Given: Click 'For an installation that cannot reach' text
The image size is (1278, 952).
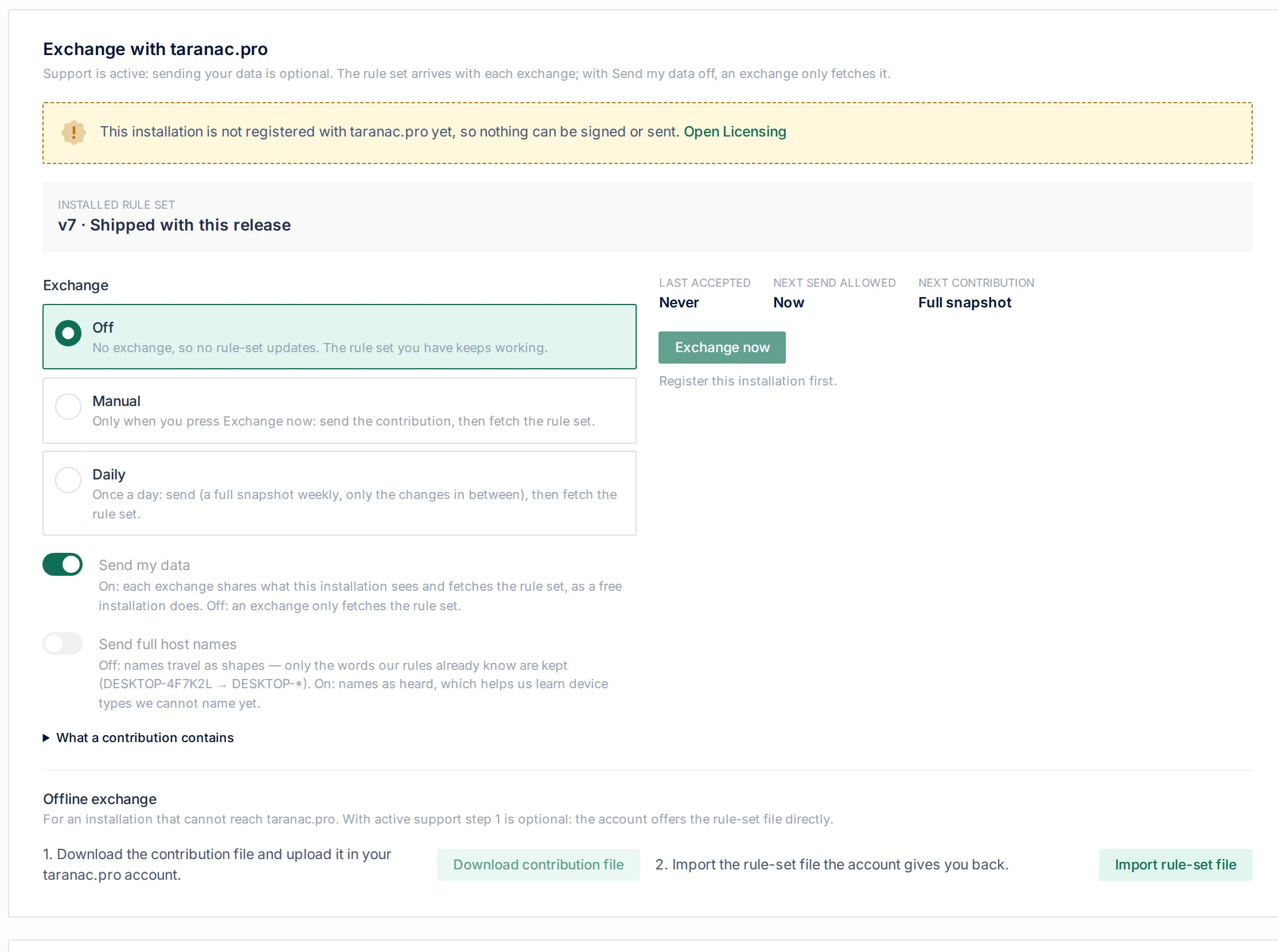Looking at the screenshot, I should coord(438,819).
